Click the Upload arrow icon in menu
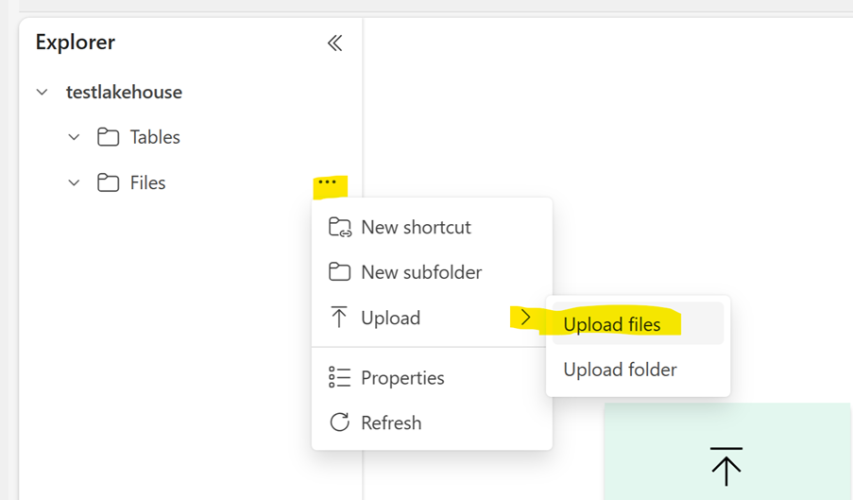Image resolution: width=853 pixels, height=500 pixels. [x=340, y=318]
